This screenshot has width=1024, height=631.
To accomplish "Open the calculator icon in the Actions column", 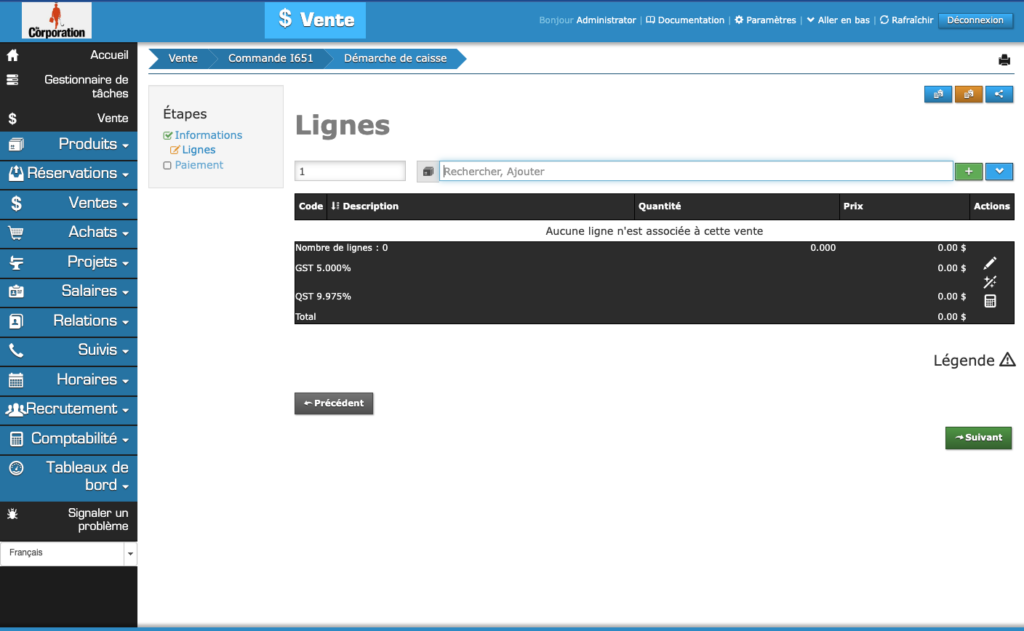I will (x=990, y=301).
